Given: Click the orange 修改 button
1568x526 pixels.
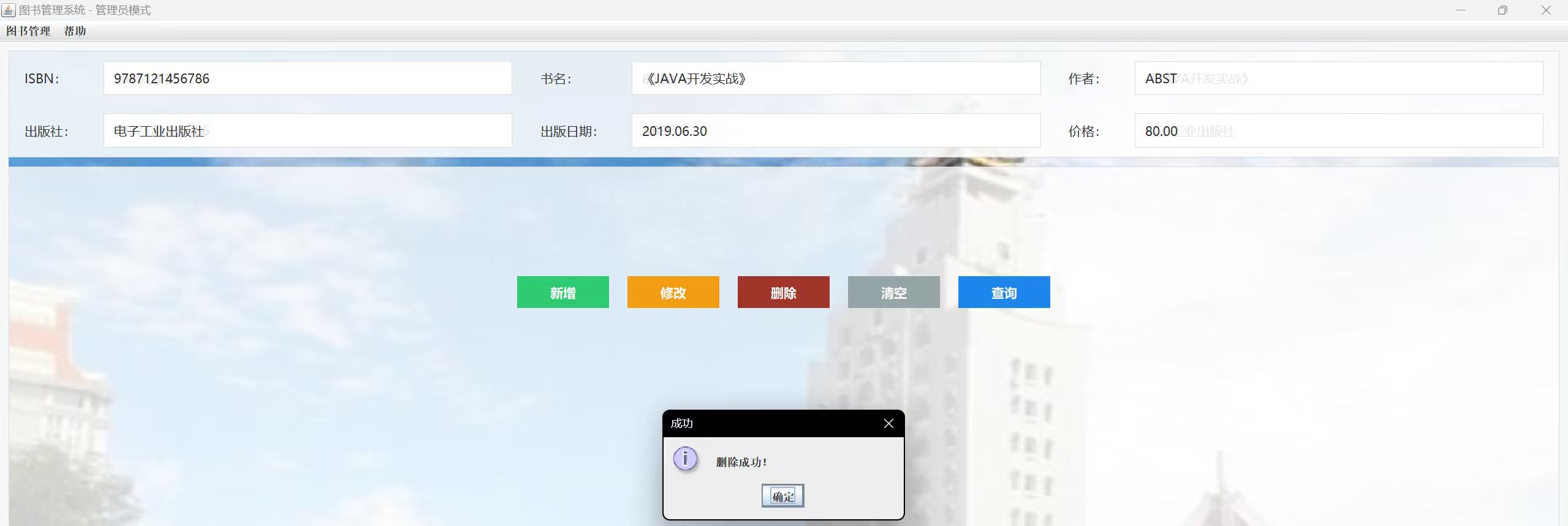Looking at the screenshot, I should 673,292.
